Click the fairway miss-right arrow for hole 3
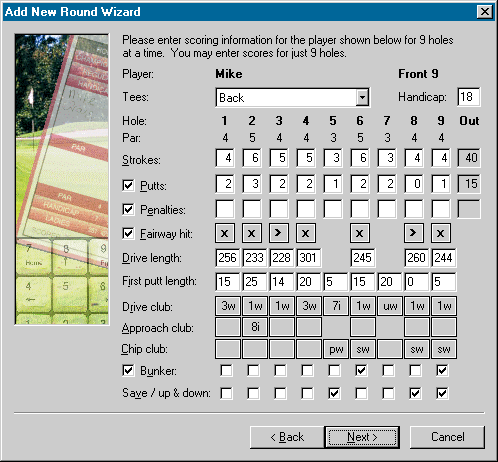The image size is (498, 462). pos(279,233)
